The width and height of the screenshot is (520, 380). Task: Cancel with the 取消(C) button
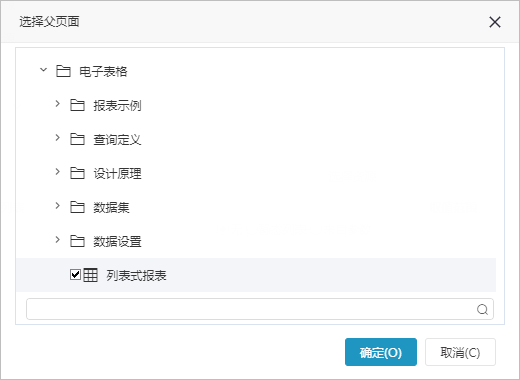pyautogui.click(x=460, y=352)
